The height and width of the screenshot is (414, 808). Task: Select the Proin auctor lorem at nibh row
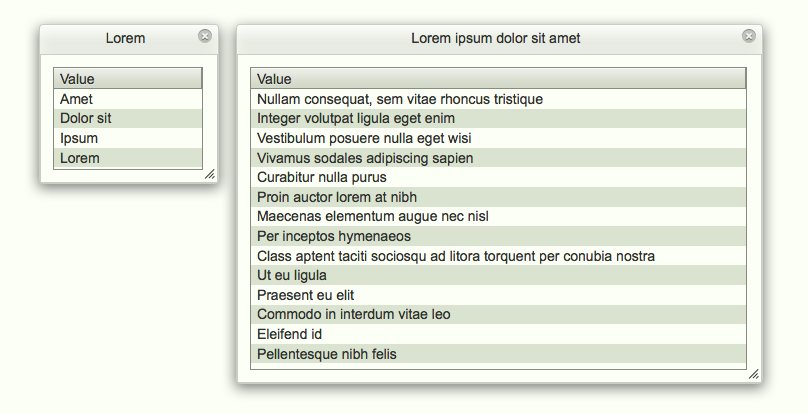pyautogui.click(x=498, y=197)
